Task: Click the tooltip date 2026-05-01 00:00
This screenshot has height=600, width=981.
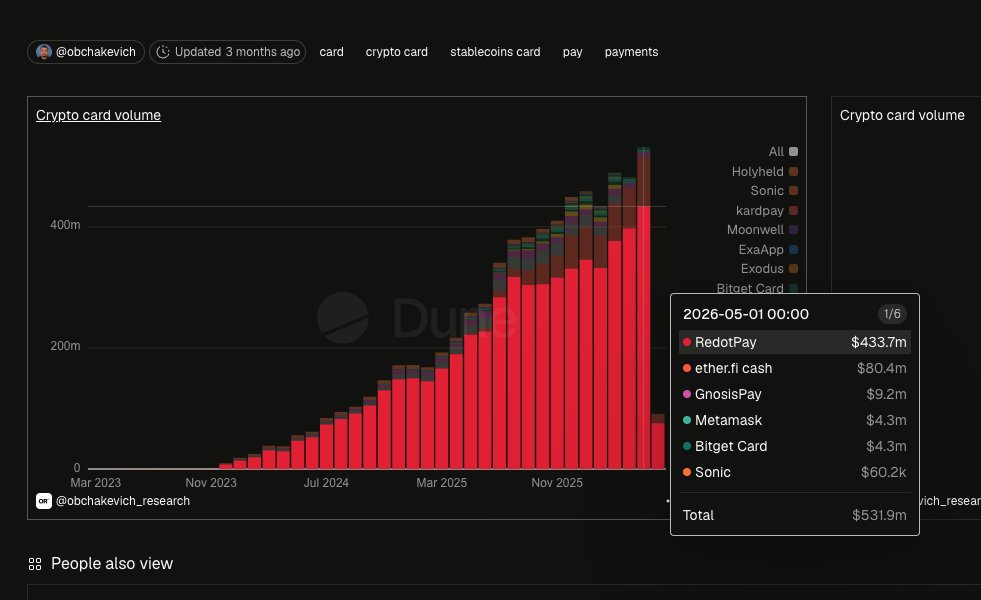Action: (x=746, y=314)
